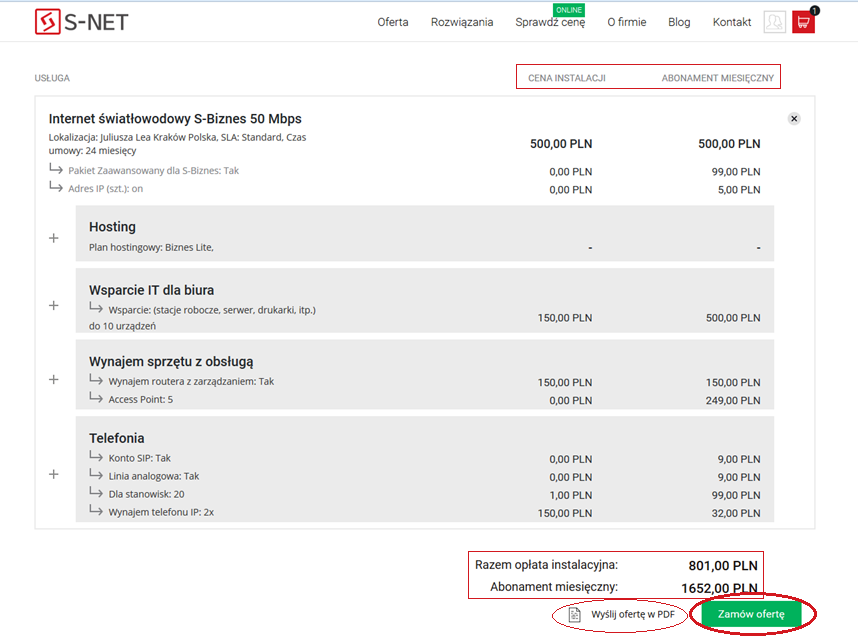
Task: Open the Blog link
Action: point(679,22)
